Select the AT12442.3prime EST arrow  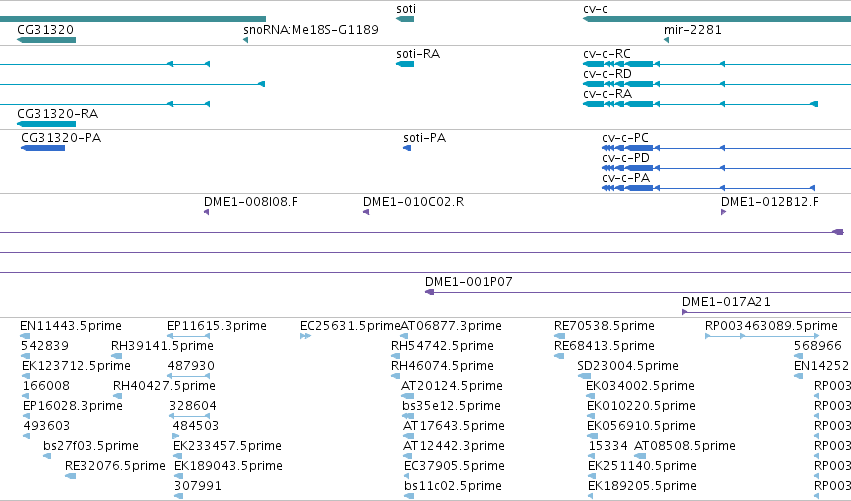coord(408,456)
